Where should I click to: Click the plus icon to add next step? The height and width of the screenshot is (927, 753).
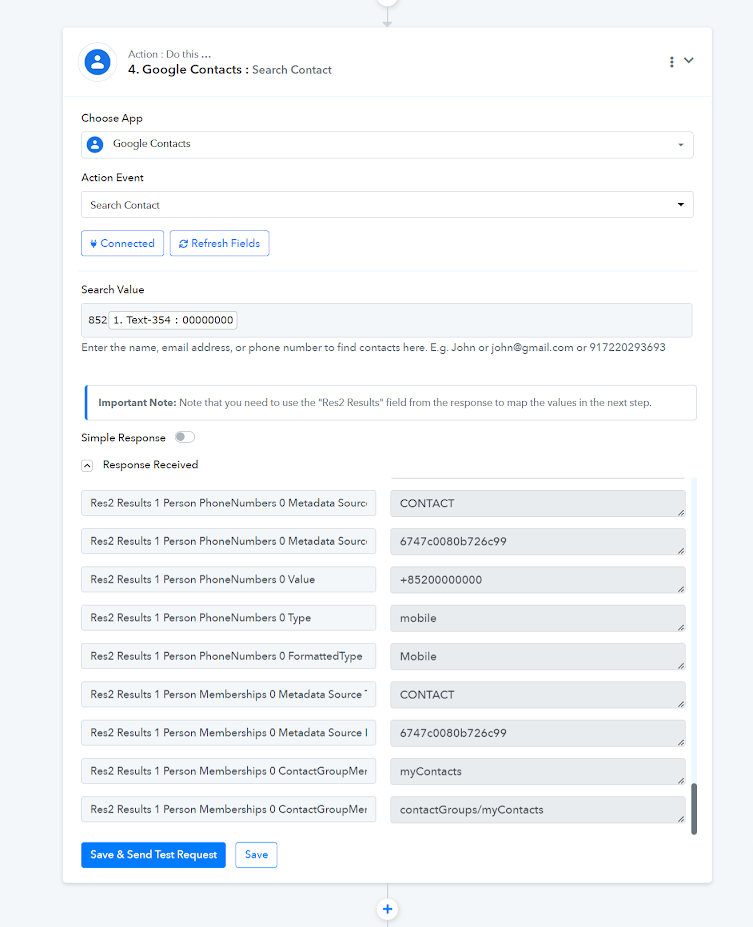tap(387, 909)
